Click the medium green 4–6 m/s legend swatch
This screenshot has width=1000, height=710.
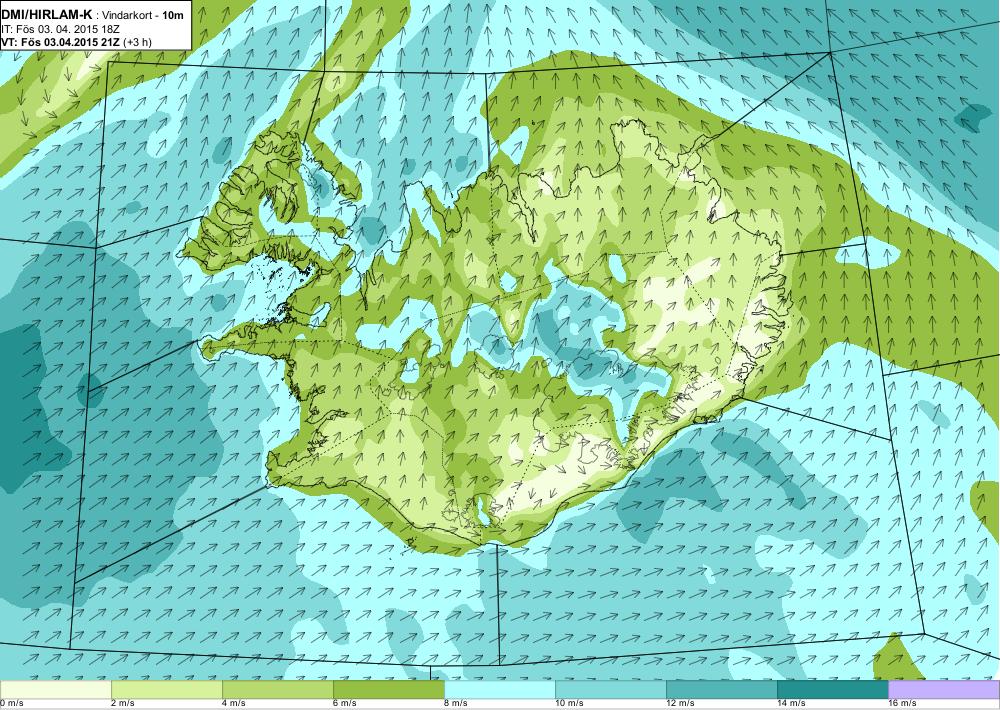pos(278,690)
